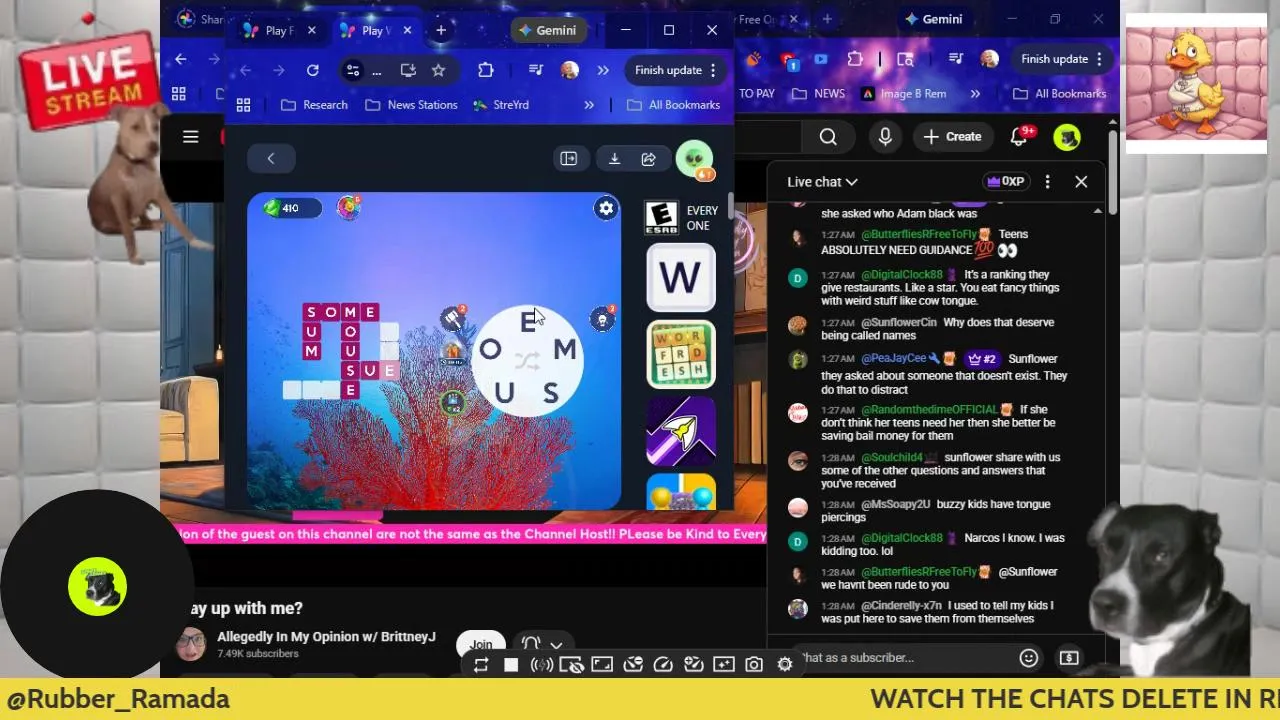Click the lightbulb hint icon right of wheel

point(602,318)
